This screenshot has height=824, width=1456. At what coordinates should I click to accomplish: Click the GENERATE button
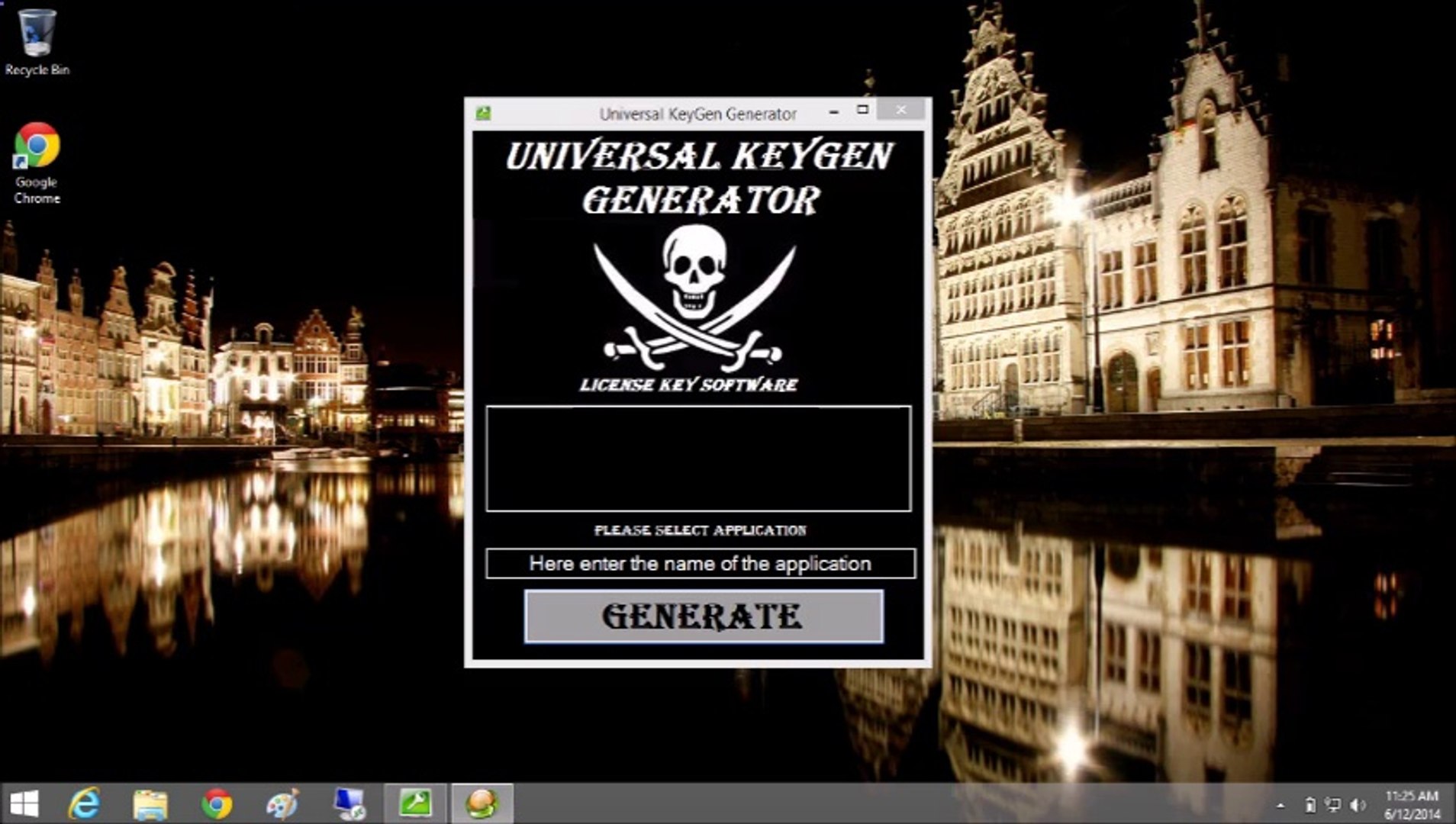coord(703,616)
